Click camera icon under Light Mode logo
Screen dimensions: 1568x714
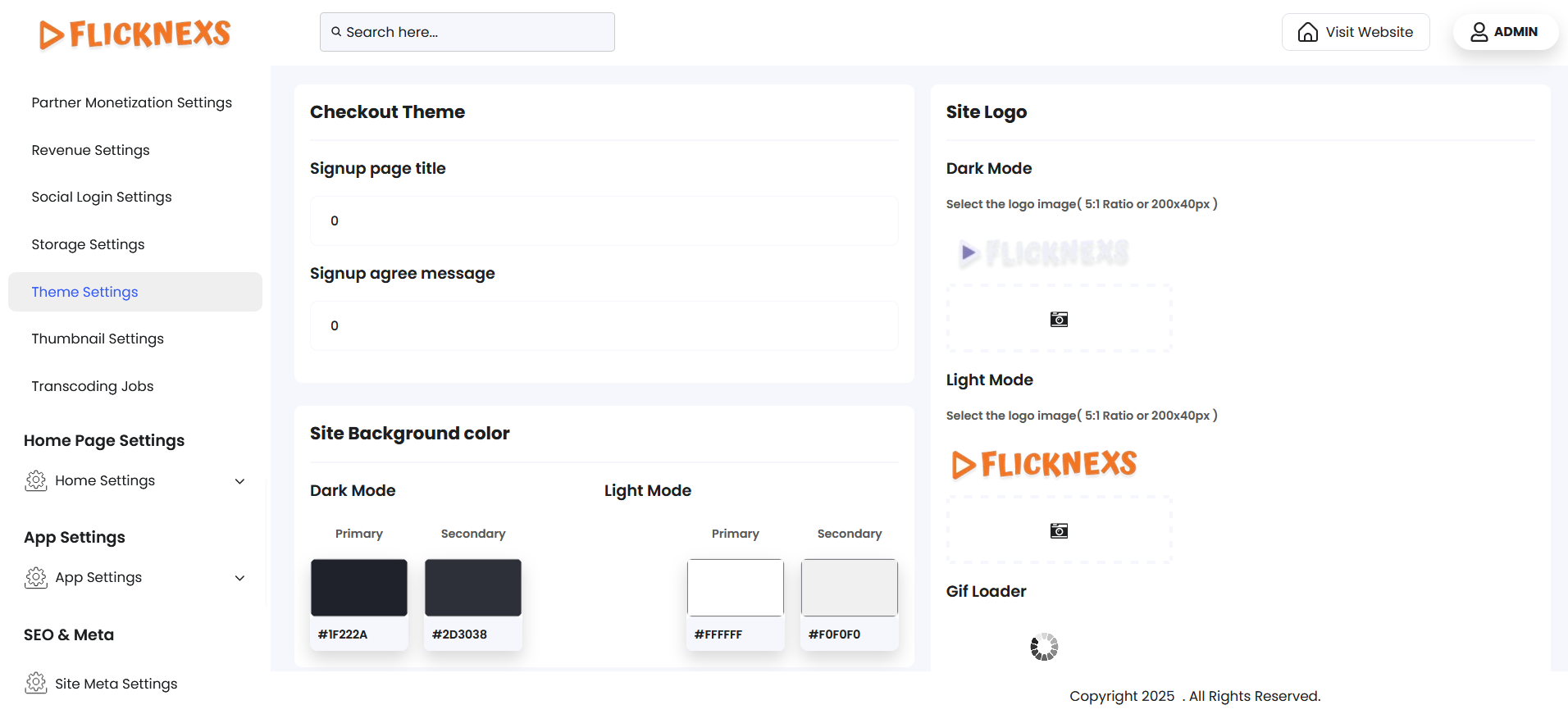[x=1059, y=530]
